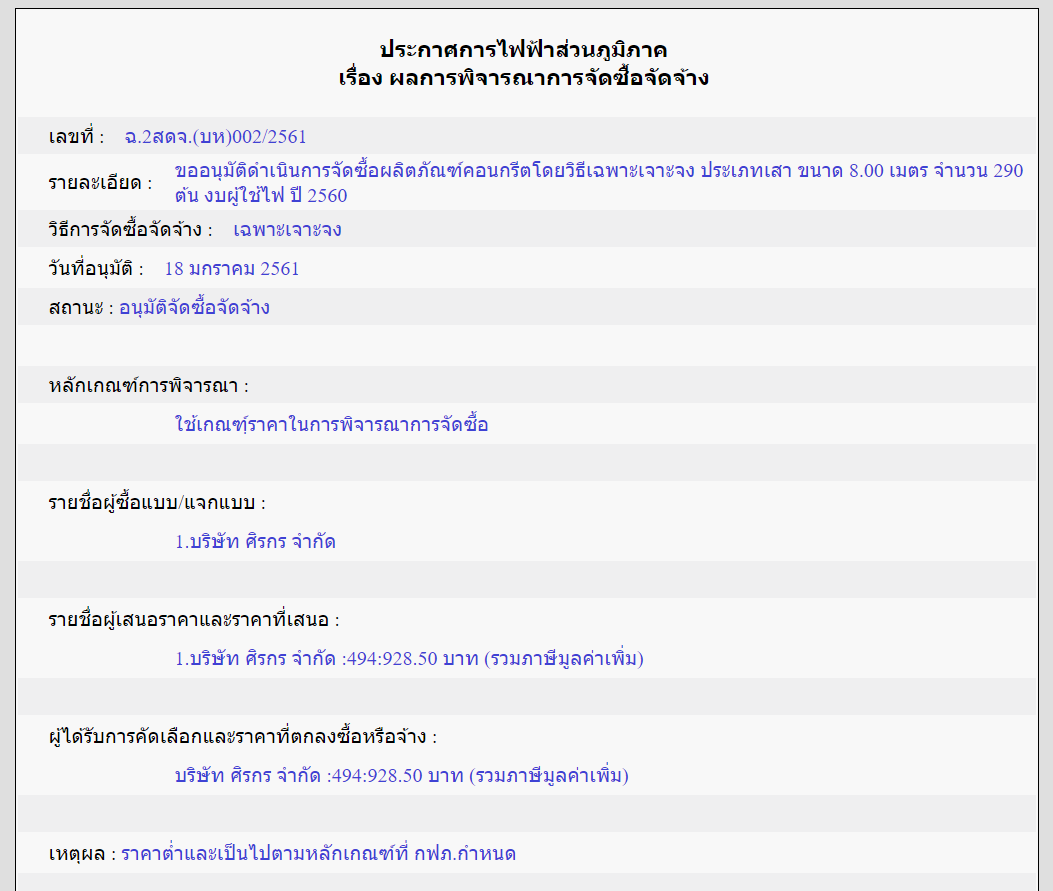Select criteria text 'ใช้เกณฑ์ราคาในการพิจารณาการจัดซื้อ'
The width and height of the screenshot is (1053, 891).
click(332, 424)
